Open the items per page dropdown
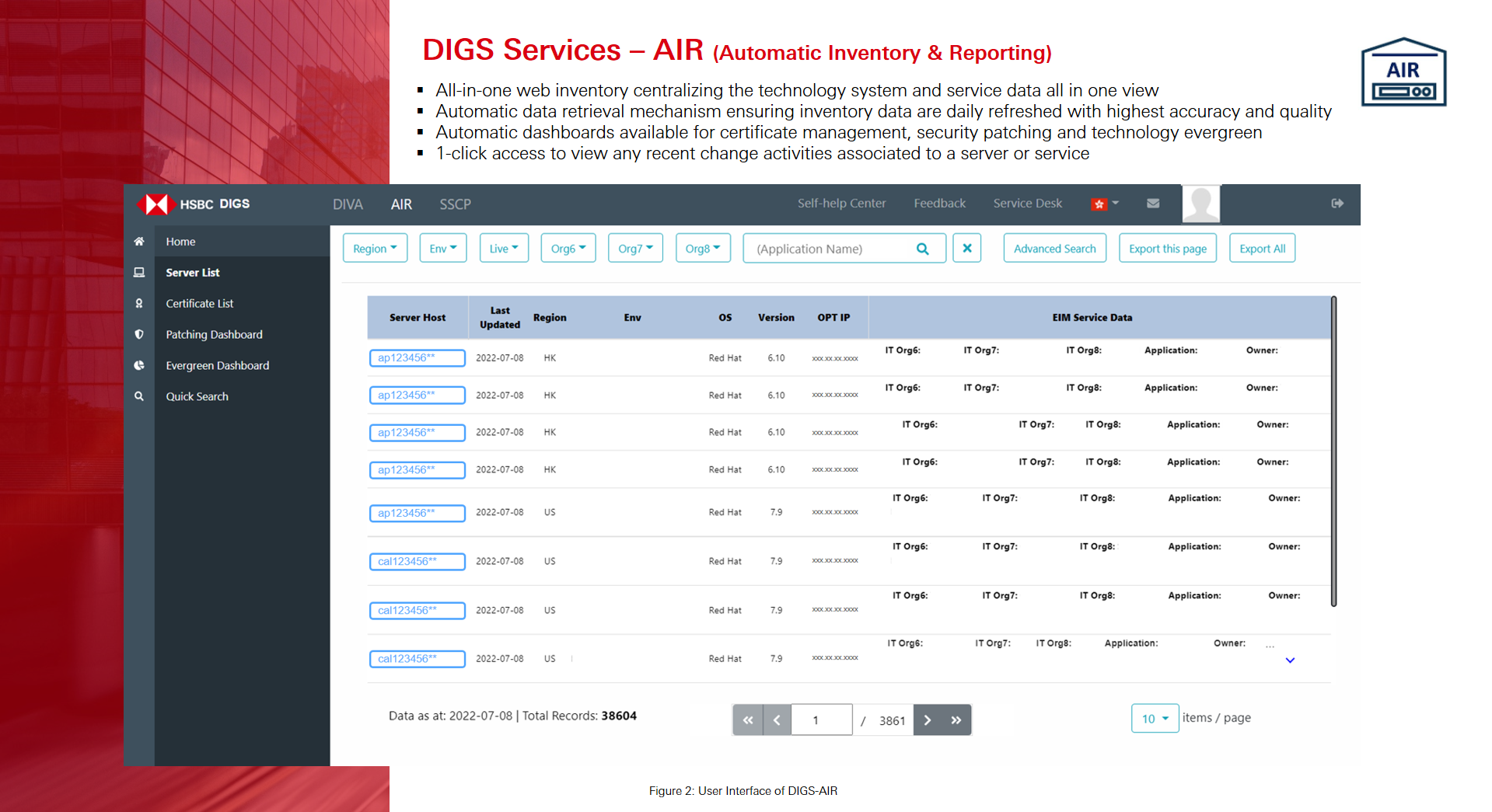Screen dimensions: 1492x812 coord(1155,719)
